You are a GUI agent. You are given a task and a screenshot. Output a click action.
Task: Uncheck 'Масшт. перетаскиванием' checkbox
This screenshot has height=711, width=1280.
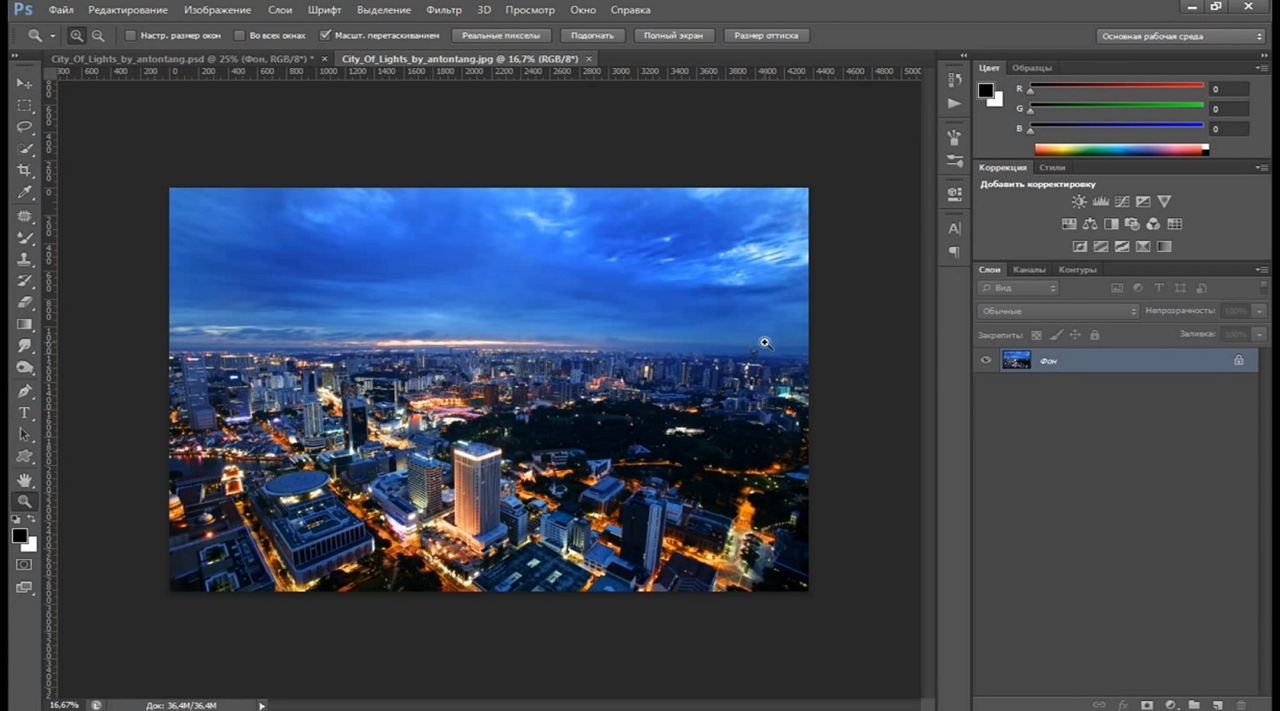pyautogui.click(x=325, y=36)
